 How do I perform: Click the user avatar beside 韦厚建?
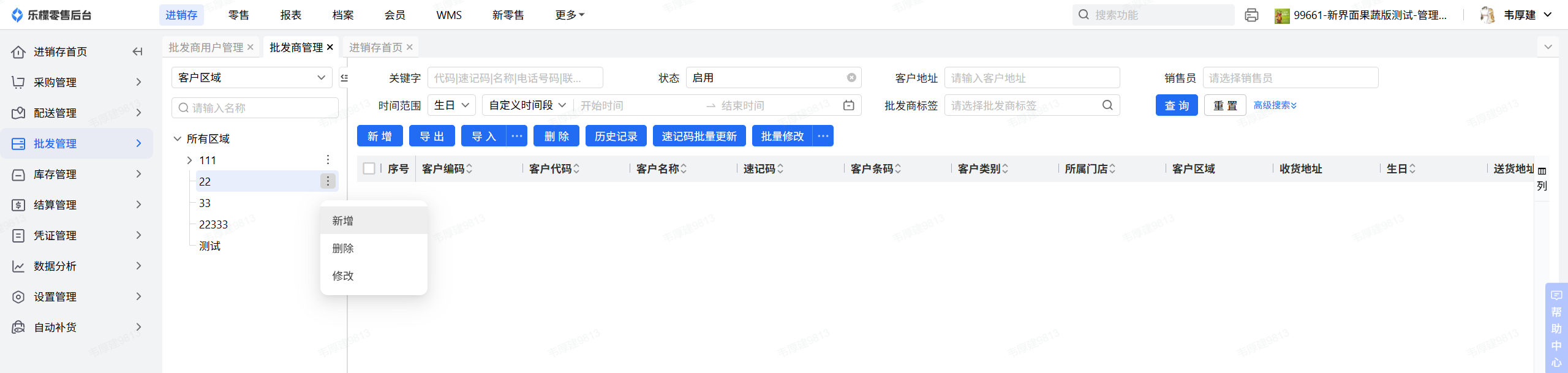coord(1488,15)
